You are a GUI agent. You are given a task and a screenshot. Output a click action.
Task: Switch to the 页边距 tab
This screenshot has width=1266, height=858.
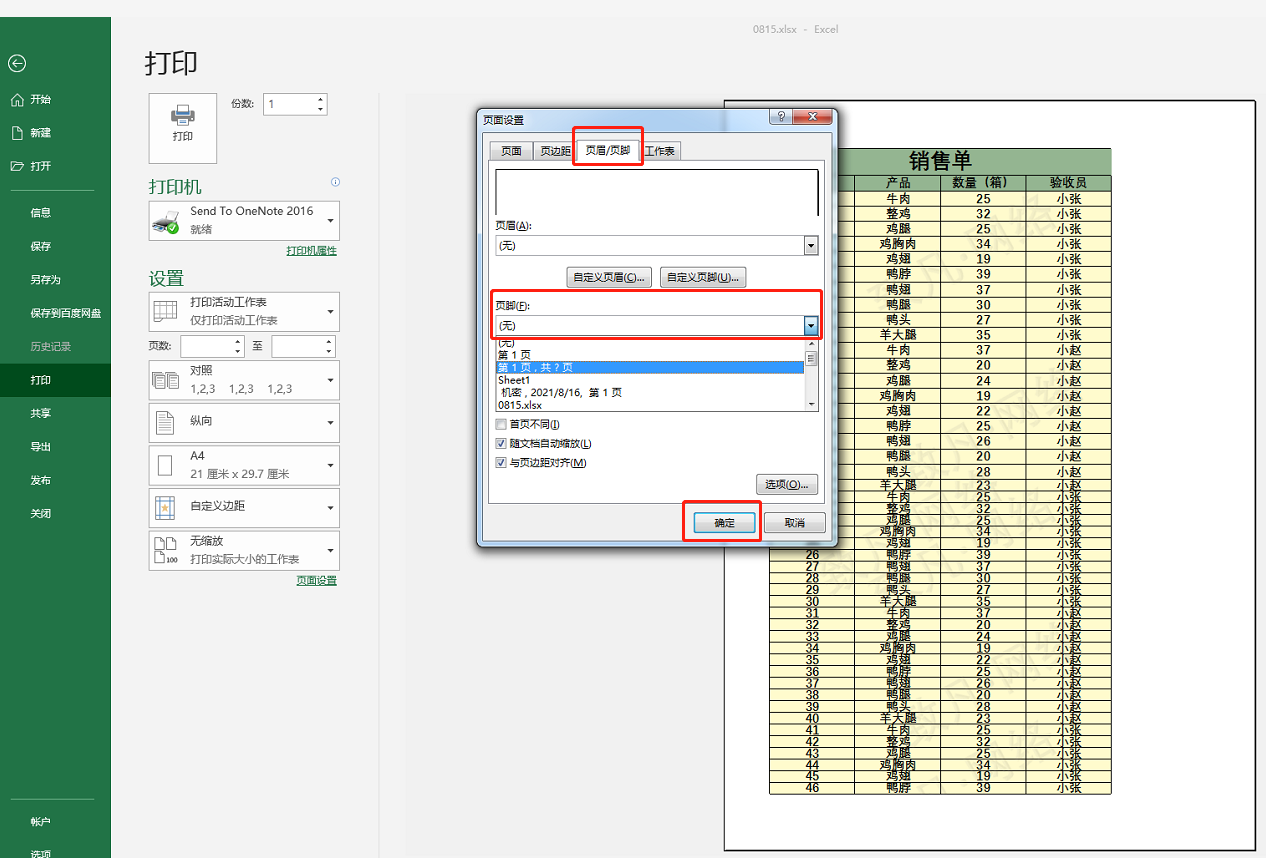tap(555, 151)
